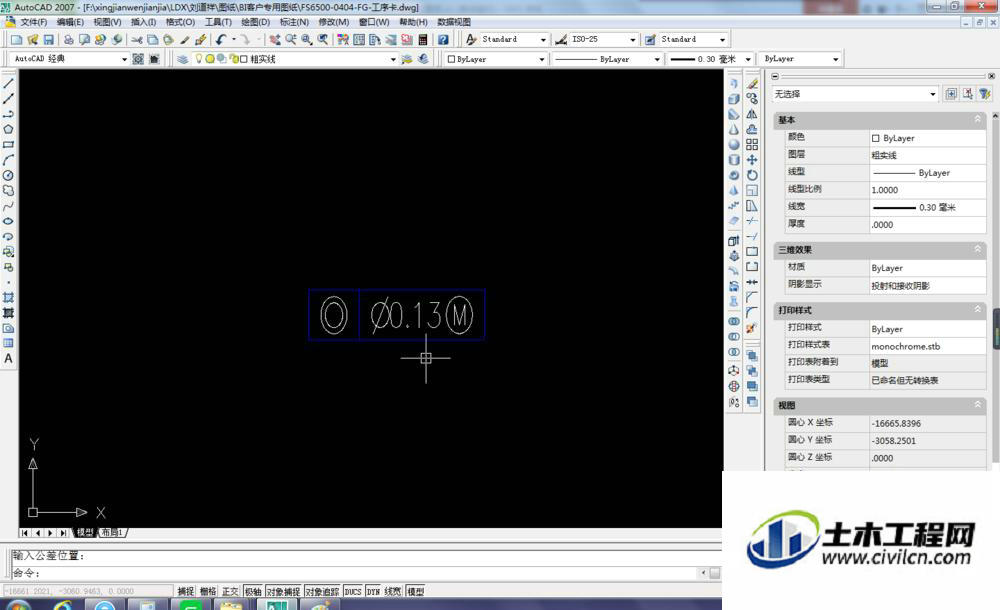Select the Move modify tool
Image resolution: width=1000 pixels, height=610 pixels.
coord(753,160)
